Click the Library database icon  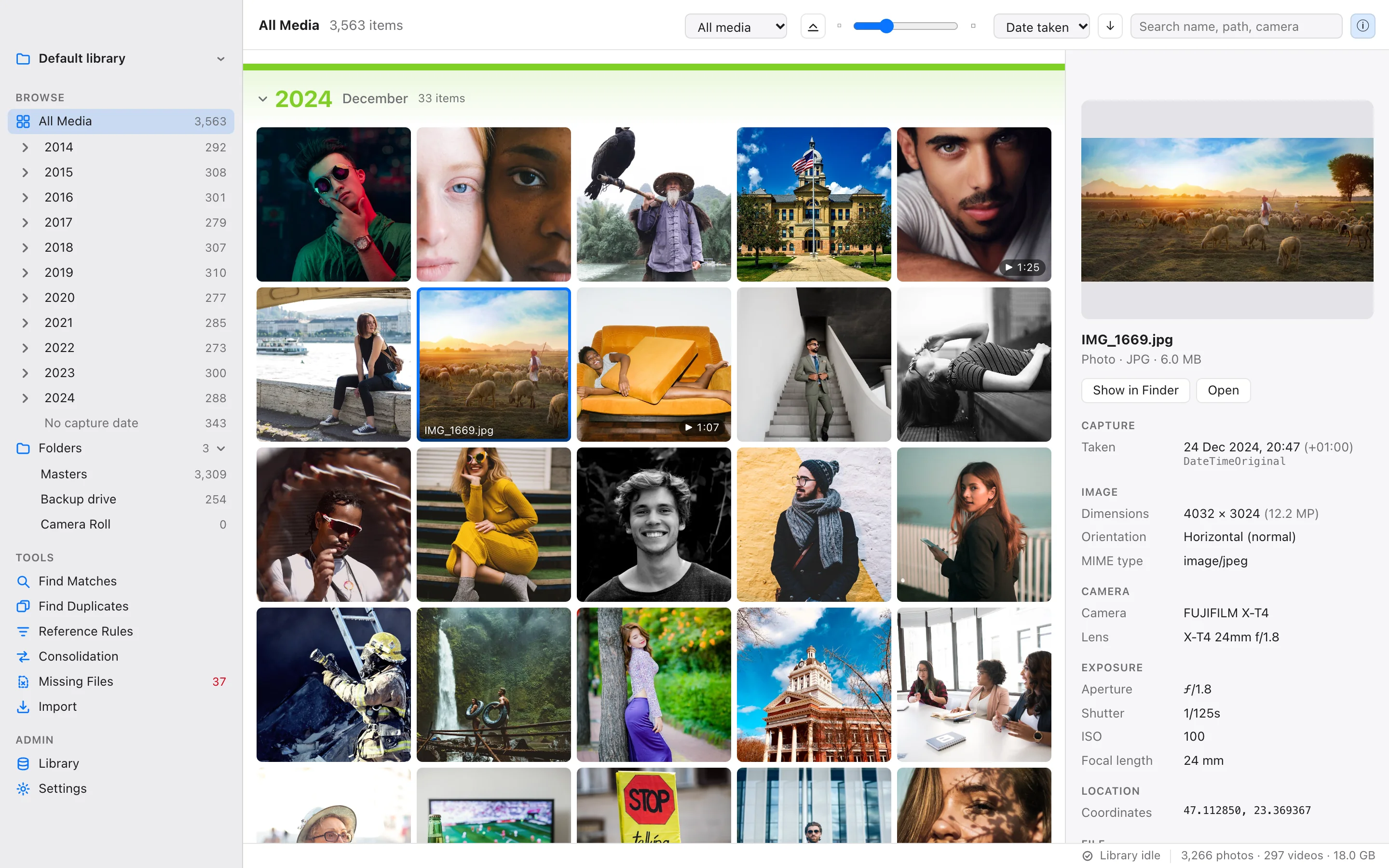23,763
